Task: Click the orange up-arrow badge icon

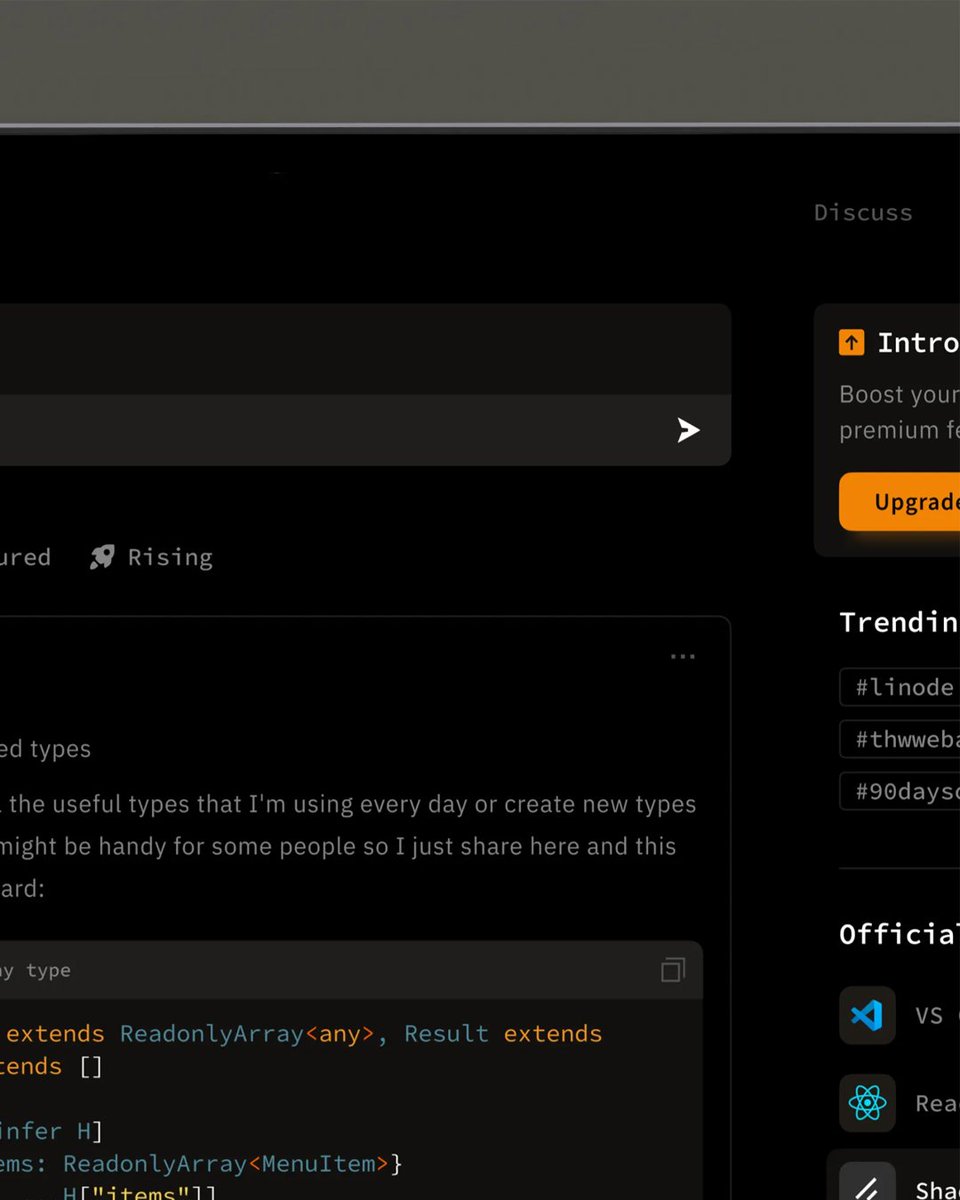Action: (851, 343)
